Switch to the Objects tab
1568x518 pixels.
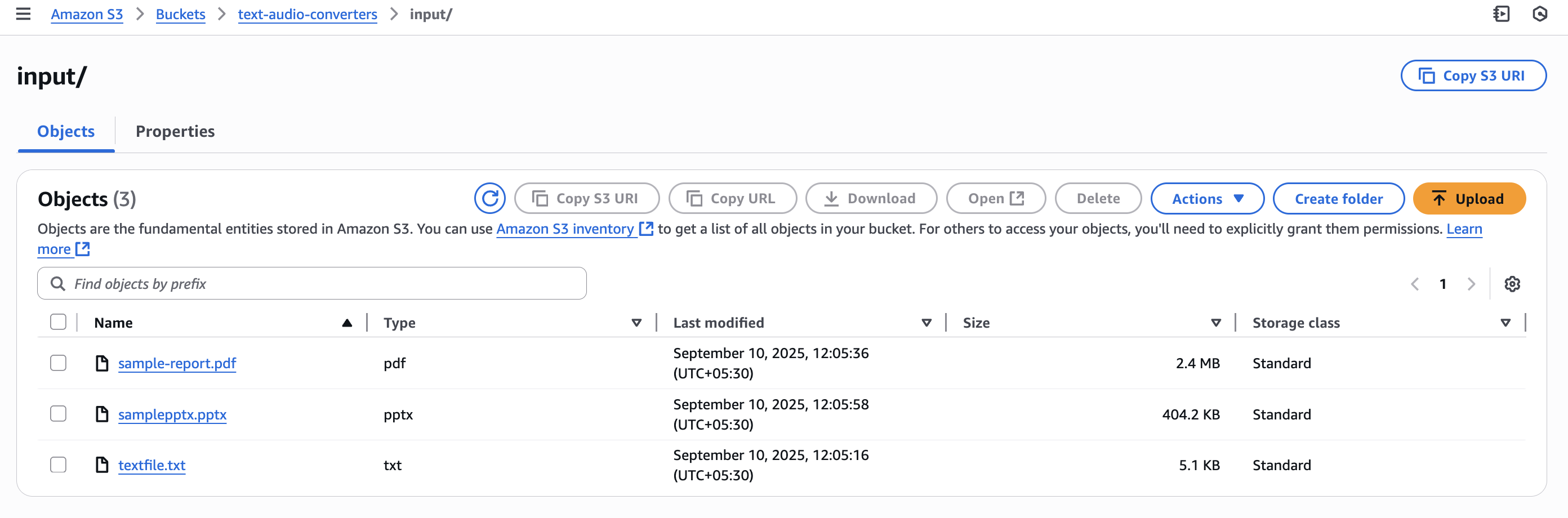coord(66,132)
